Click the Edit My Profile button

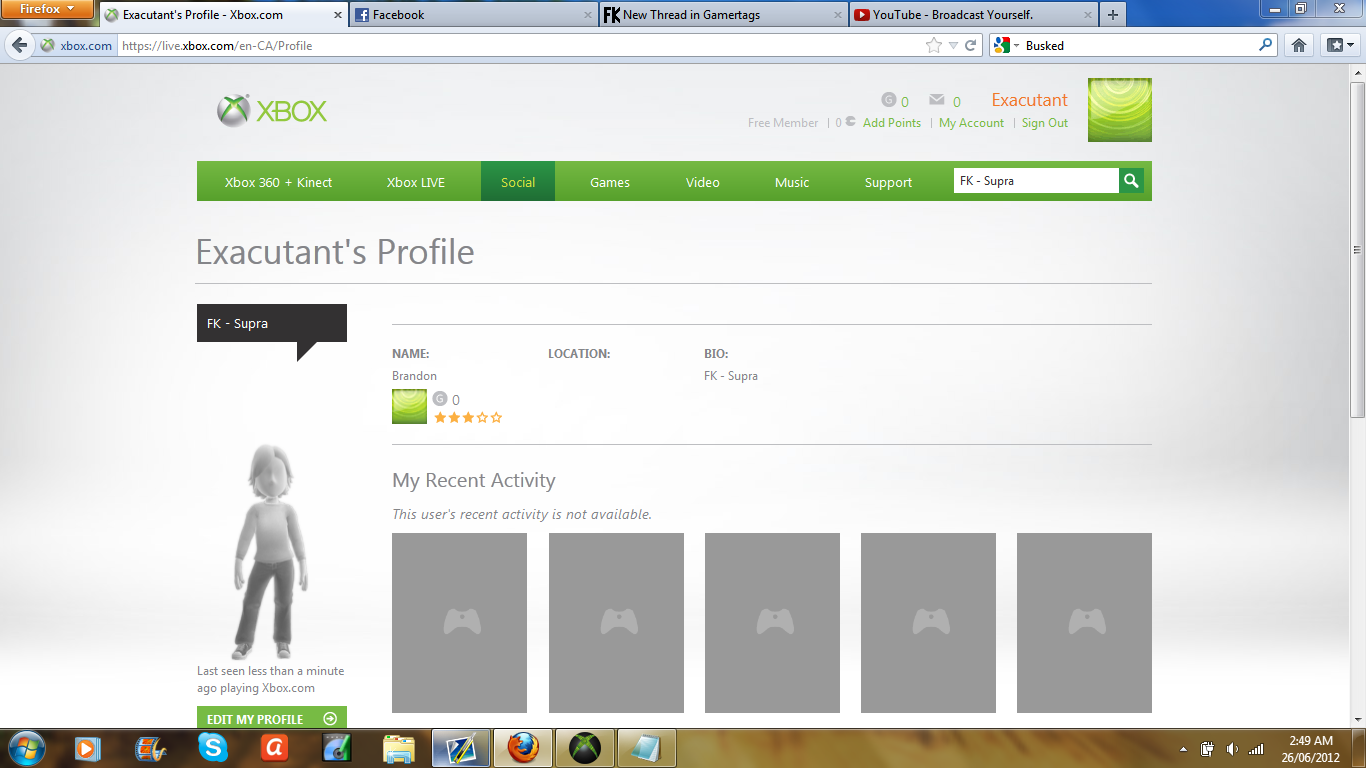272,719
